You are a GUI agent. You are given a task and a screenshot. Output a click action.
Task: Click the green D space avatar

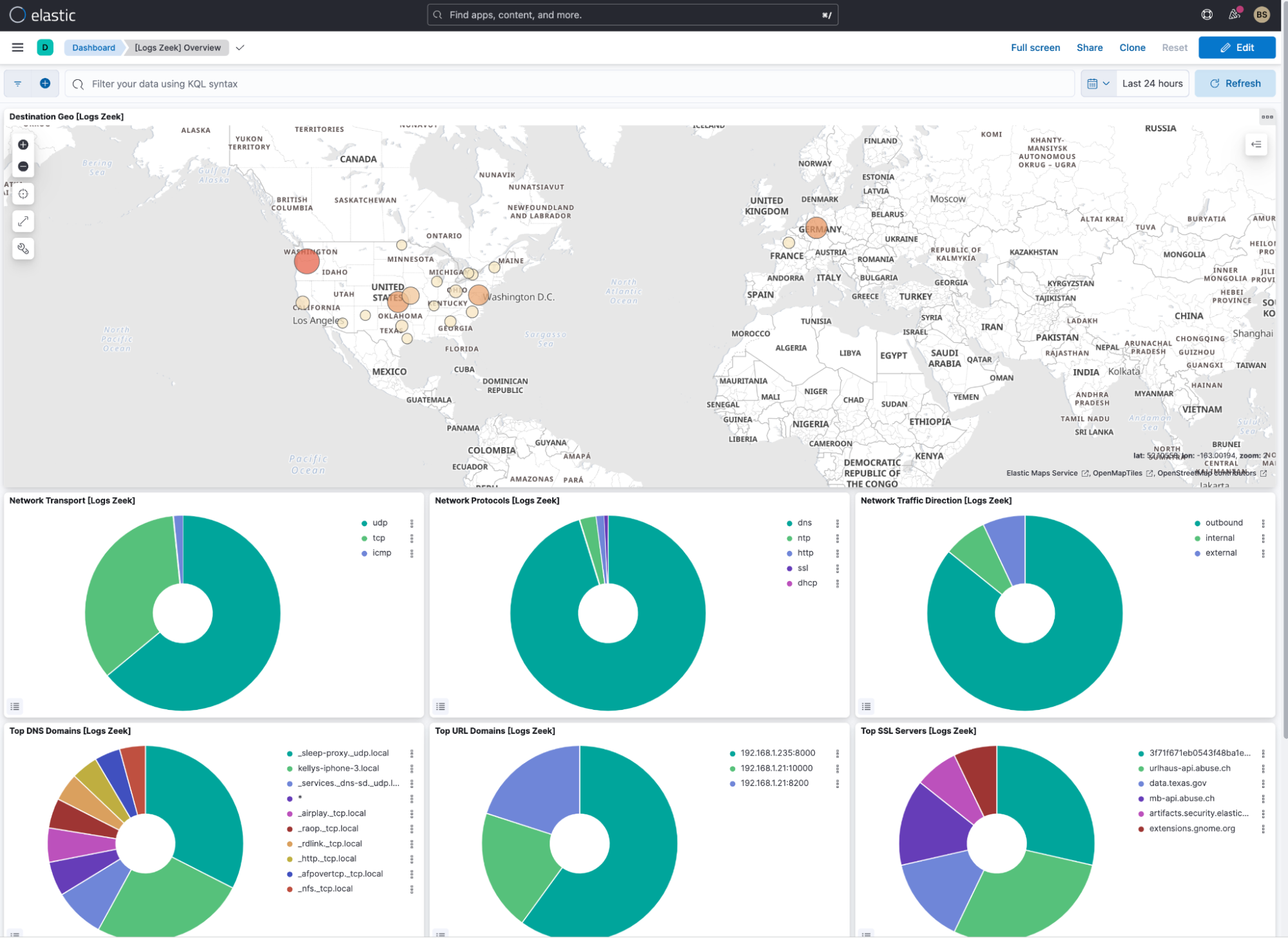tap(45, 48)
